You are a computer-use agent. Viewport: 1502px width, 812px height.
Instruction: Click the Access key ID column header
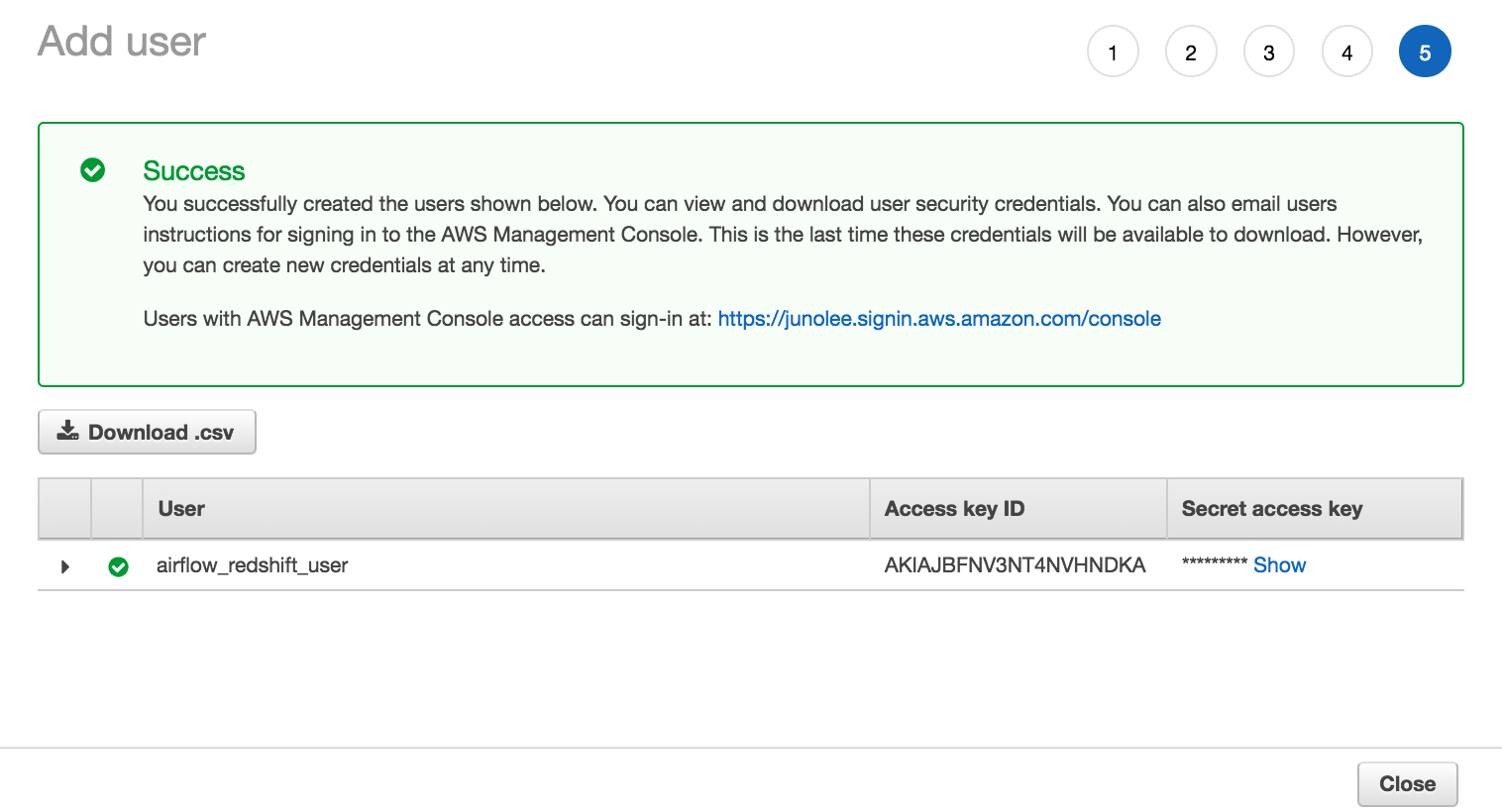(x=953, y=508)
